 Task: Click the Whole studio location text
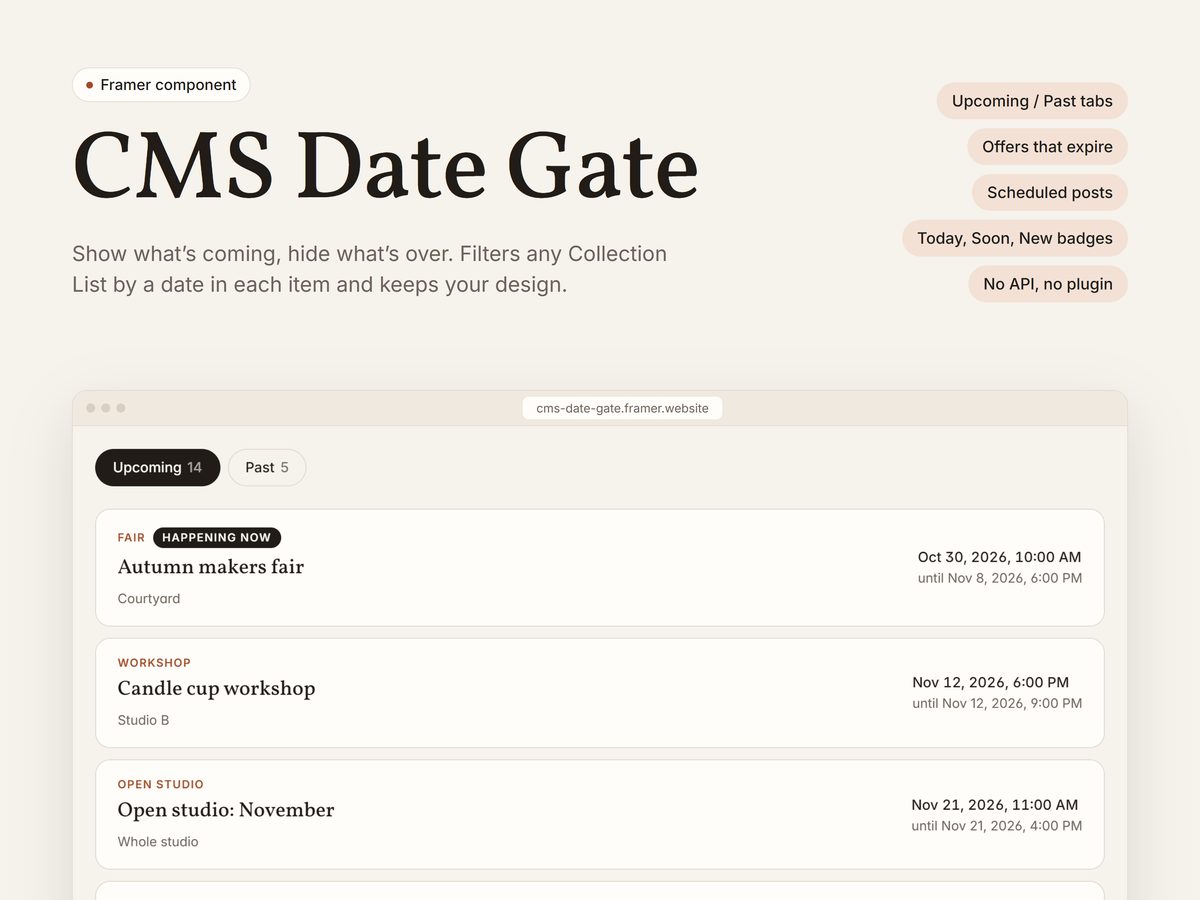pos(158,842)
